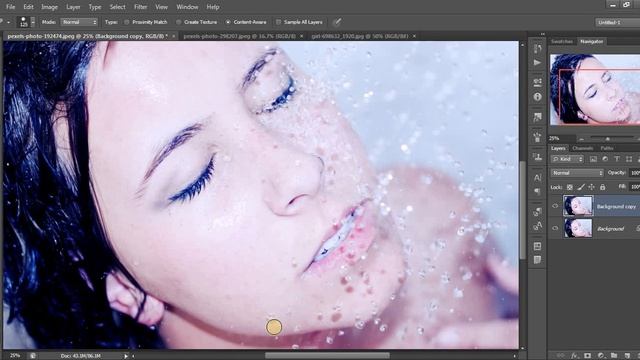Screen dimensions: 640x360
Task: Add a layer mask
Action: 587,356
